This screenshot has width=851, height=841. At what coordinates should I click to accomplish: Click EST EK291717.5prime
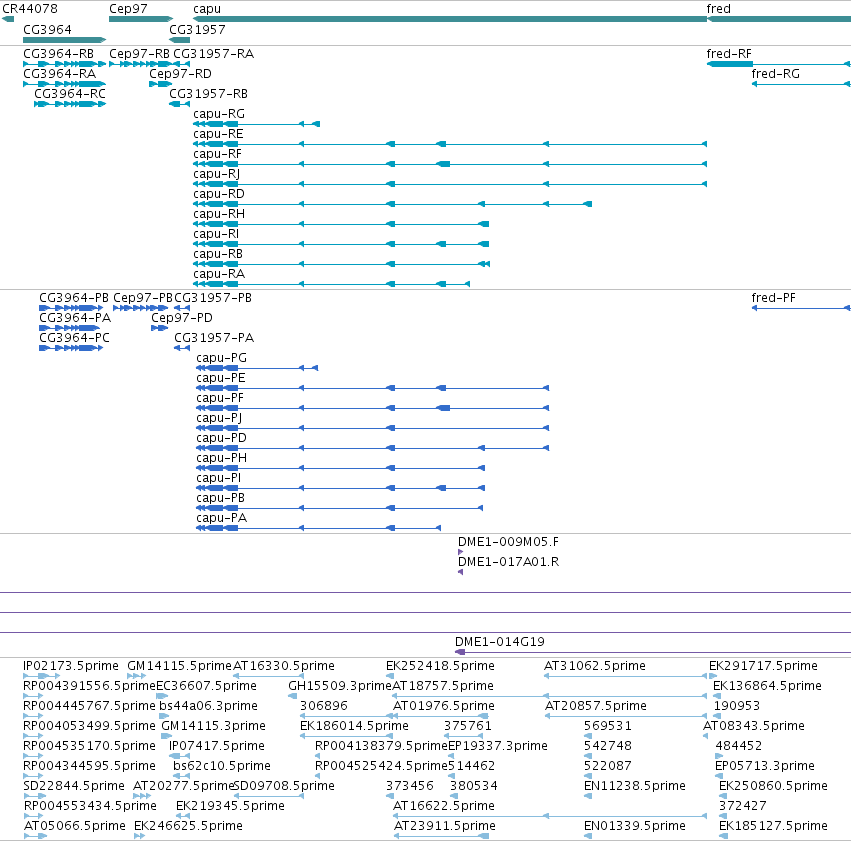pos(713,676)
